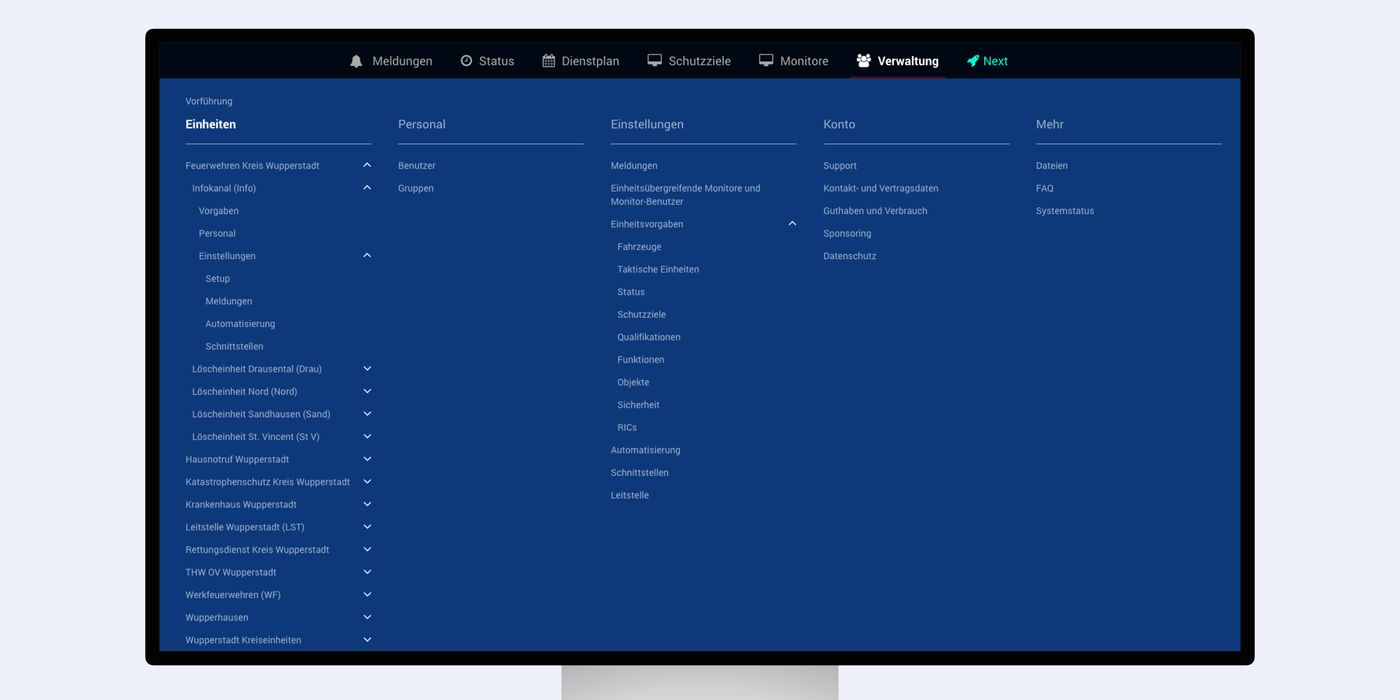Click the users icon beside Verwaltung
Image resolution: width=1400 pixels, height=700 pixels.
coord(864,61)
